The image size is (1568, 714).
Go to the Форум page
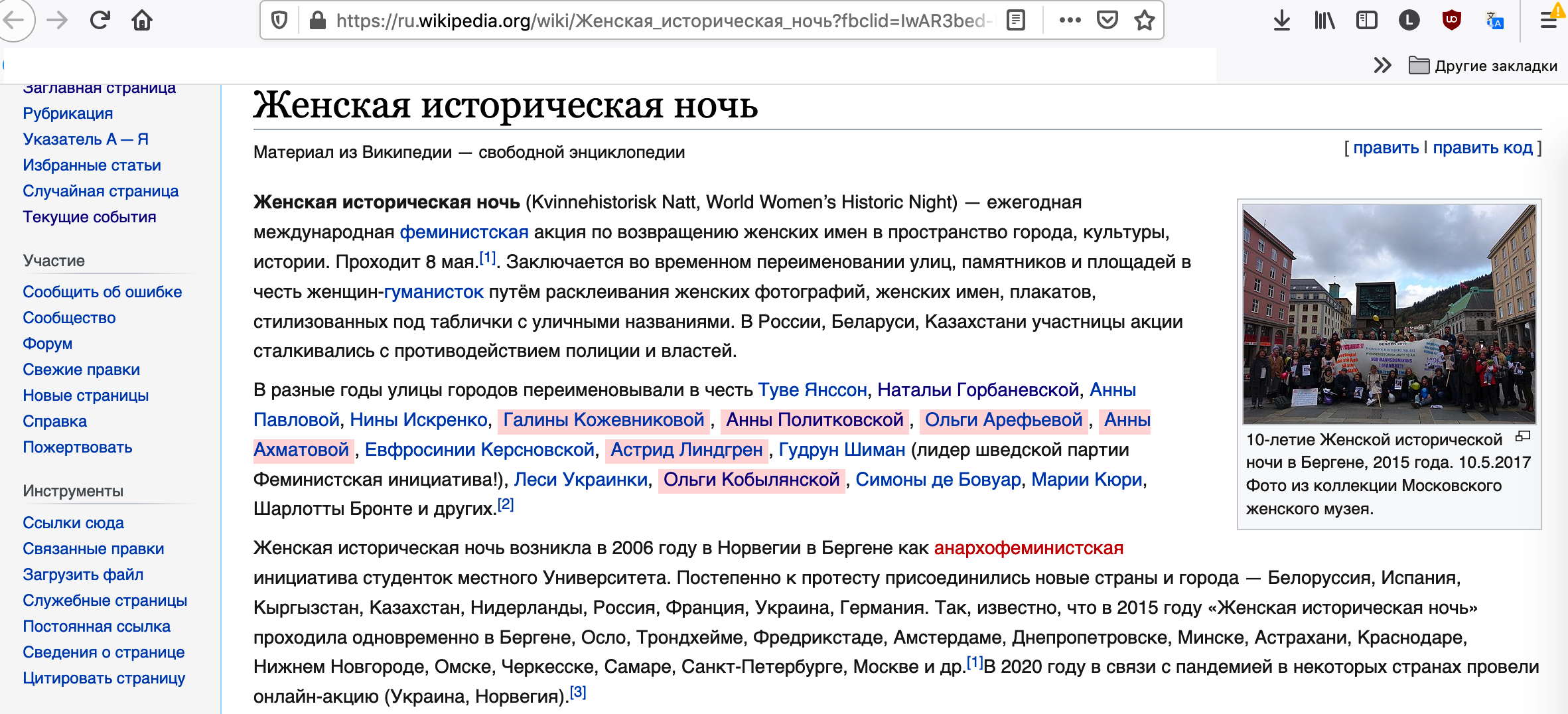47,344
